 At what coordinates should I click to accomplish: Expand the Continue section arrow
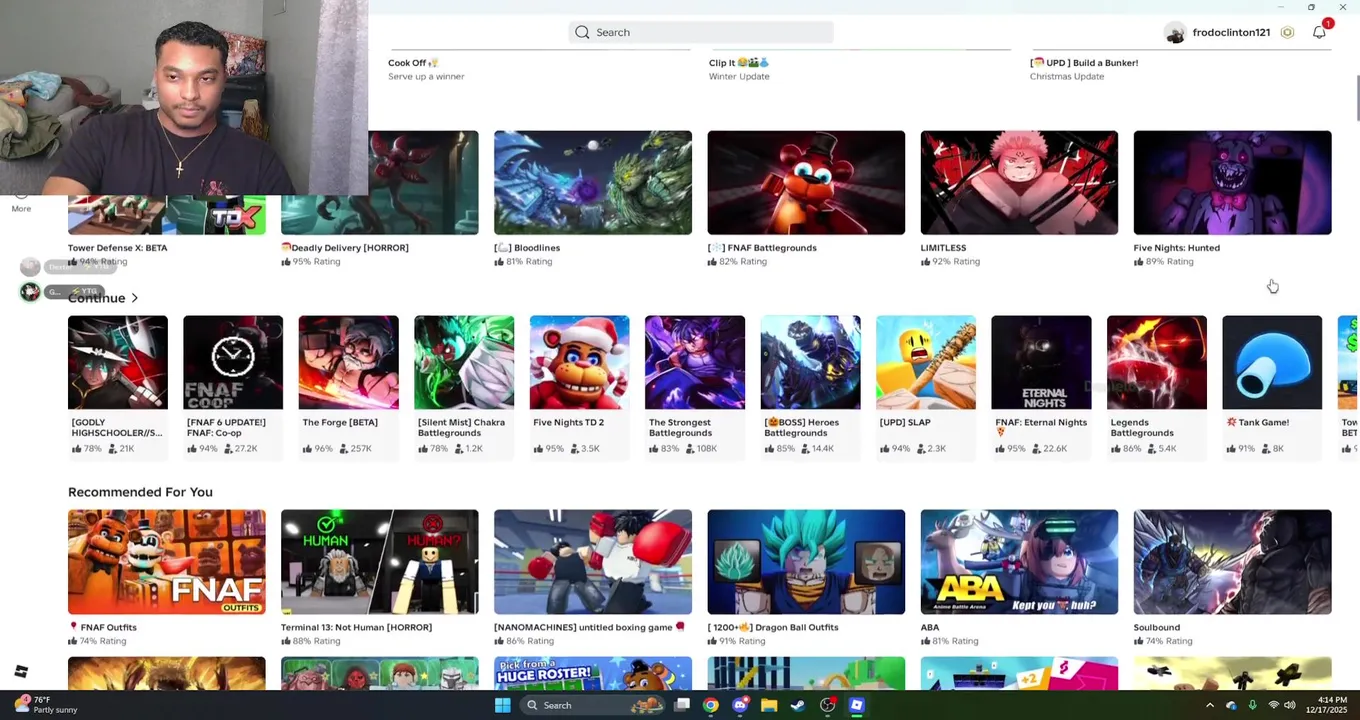coord(134,298)
